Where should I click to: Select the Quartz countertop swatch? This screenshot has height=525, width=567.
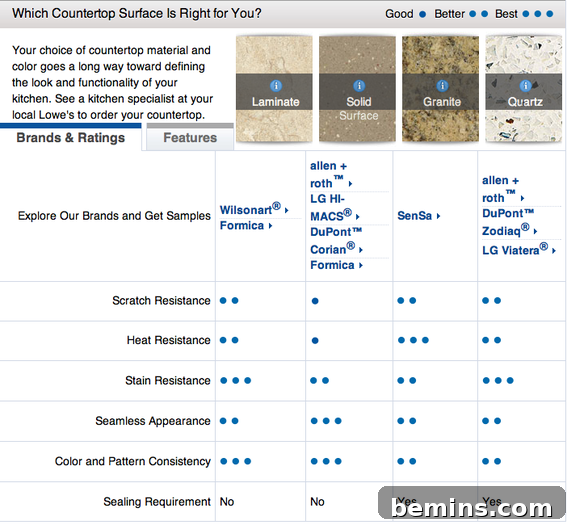click(x=524, y=89)
